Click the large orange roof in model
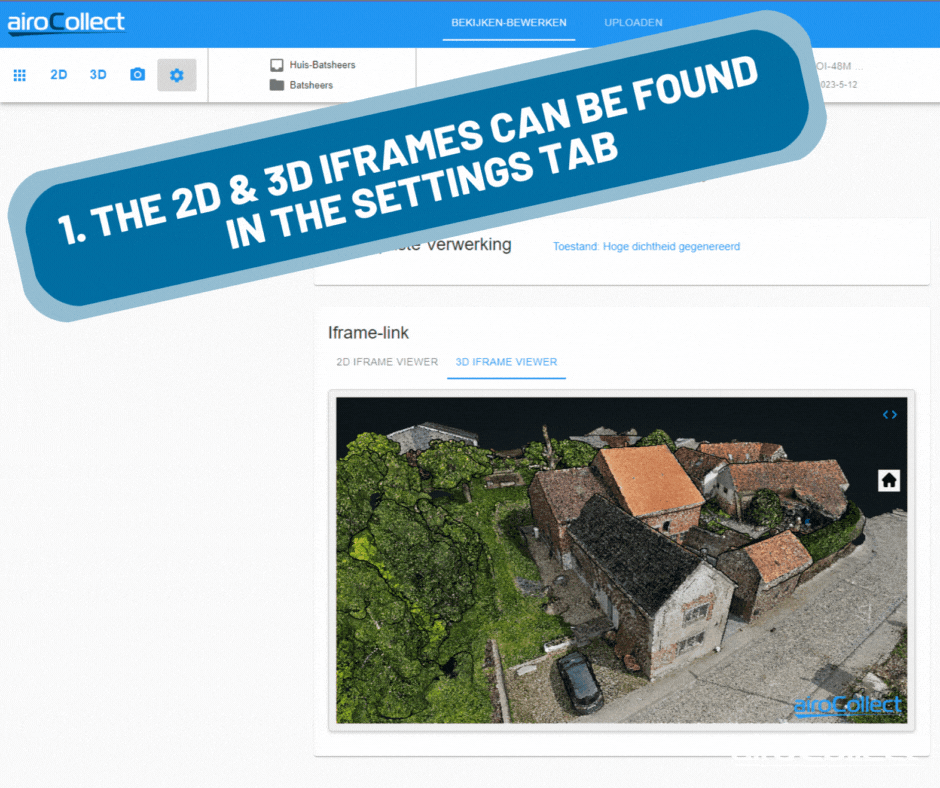This screenshot has width=940, height=788. 649,479
